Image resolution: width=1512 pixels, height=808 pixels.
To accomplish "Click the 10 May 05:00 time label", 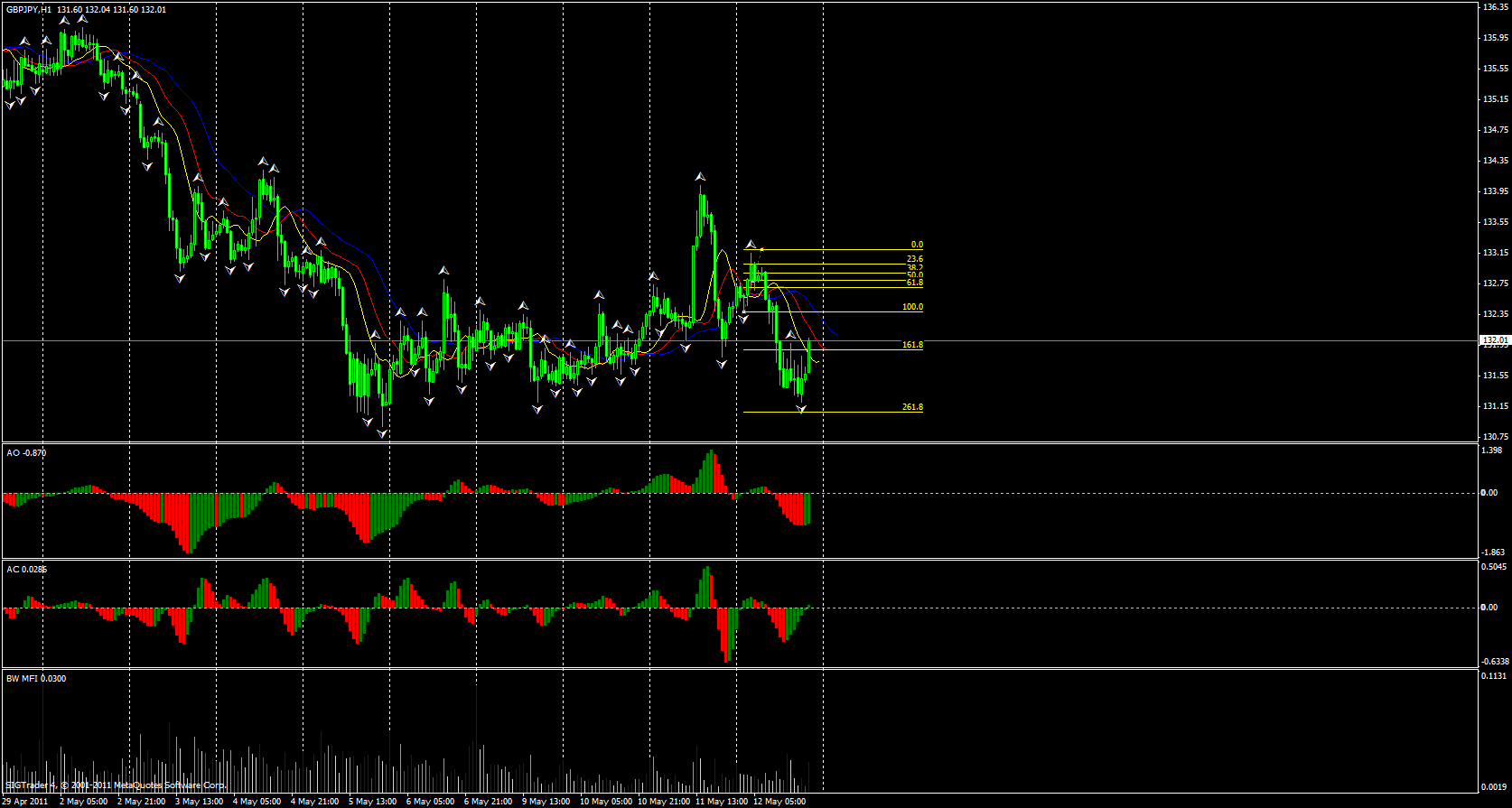I will [606, 801].
